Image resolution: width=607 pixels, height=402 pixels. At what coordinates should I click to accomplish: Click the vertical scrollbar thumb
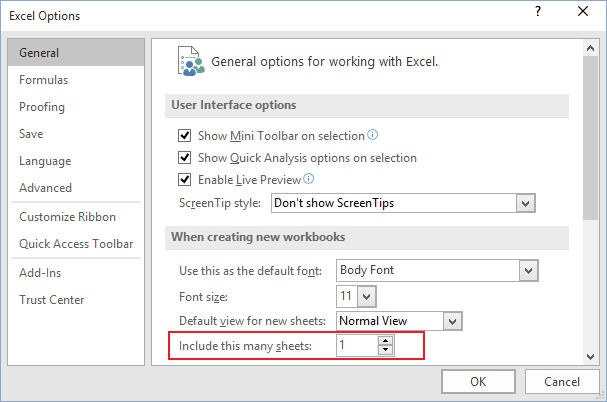click(x=590, y=138)
